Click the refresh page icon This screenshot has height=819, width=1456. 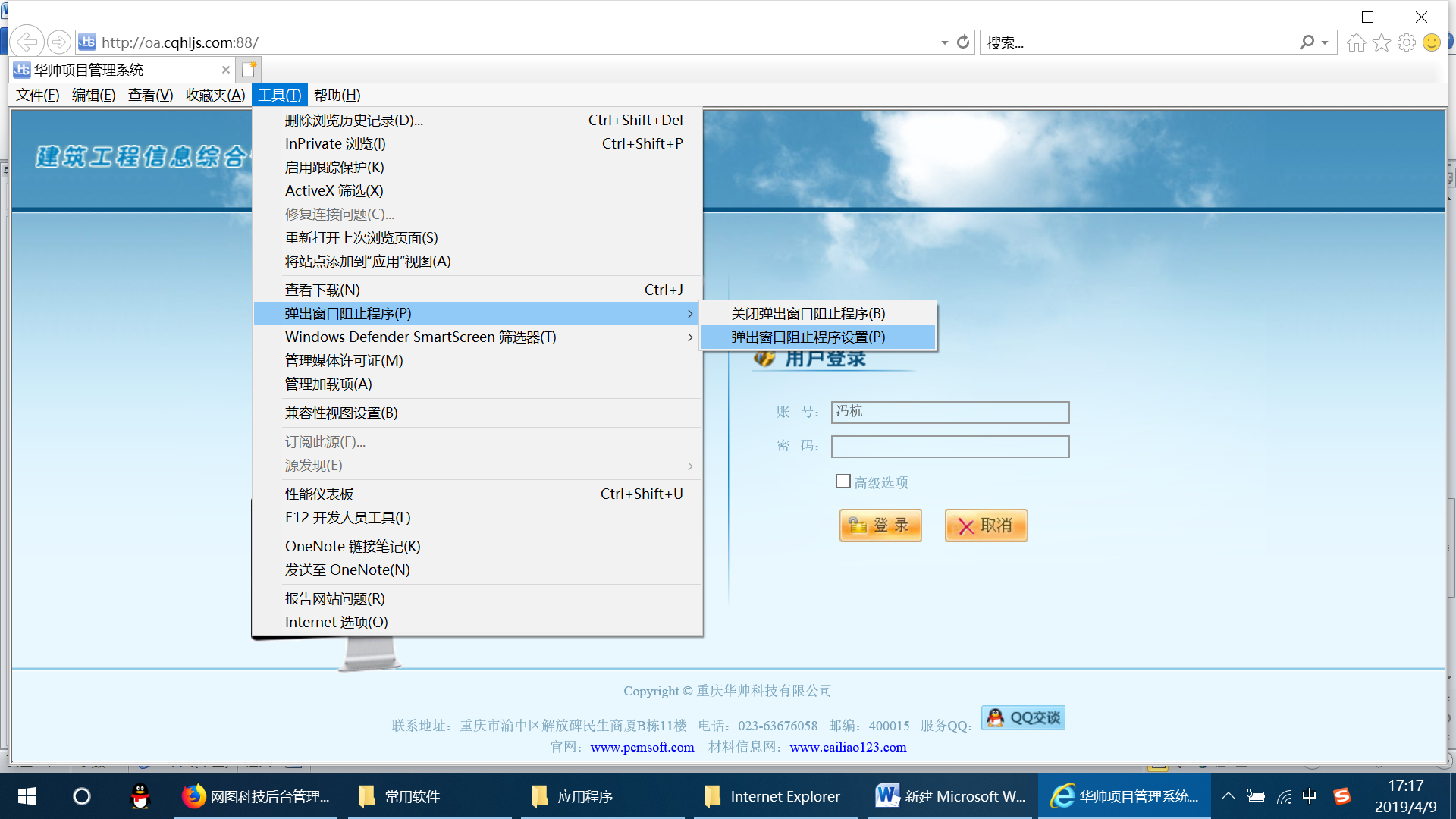click(963, 42)
